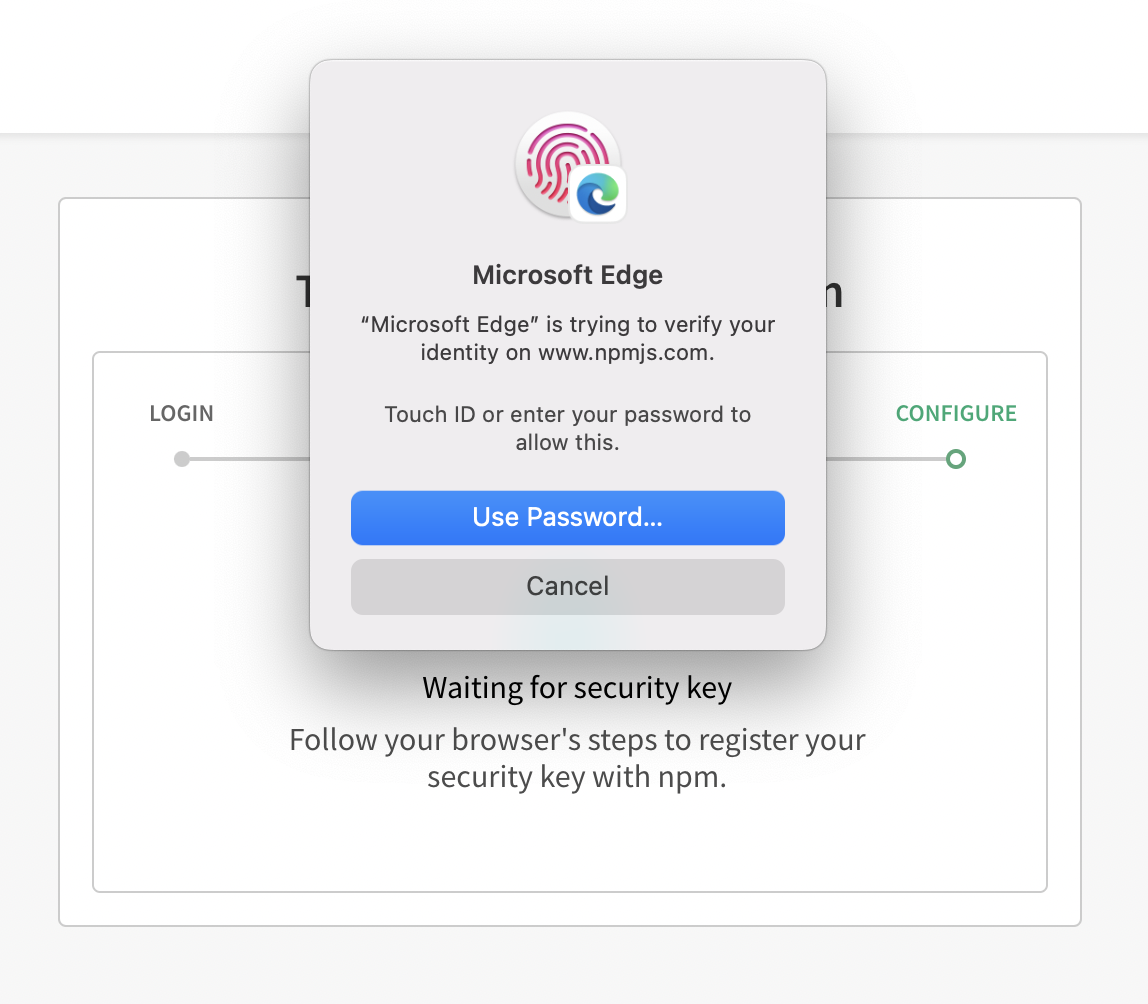Select the LOGIN tab label
Image resolution: width=1148 pixels, height=1004 pixels.
[181, 413]
